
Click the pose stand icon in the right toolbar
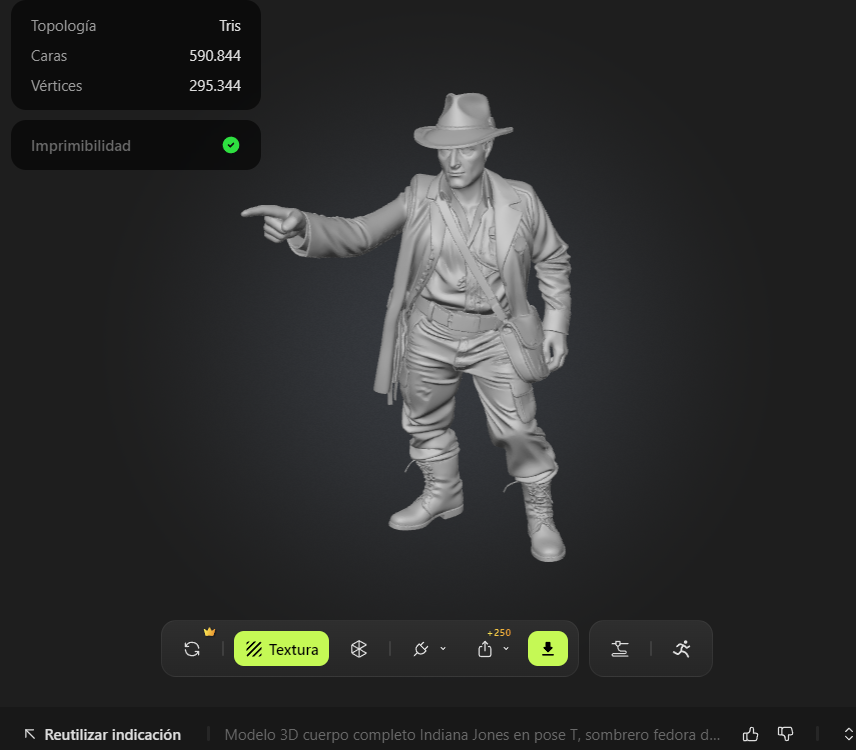pyautogui.click(x=620, y=649)
